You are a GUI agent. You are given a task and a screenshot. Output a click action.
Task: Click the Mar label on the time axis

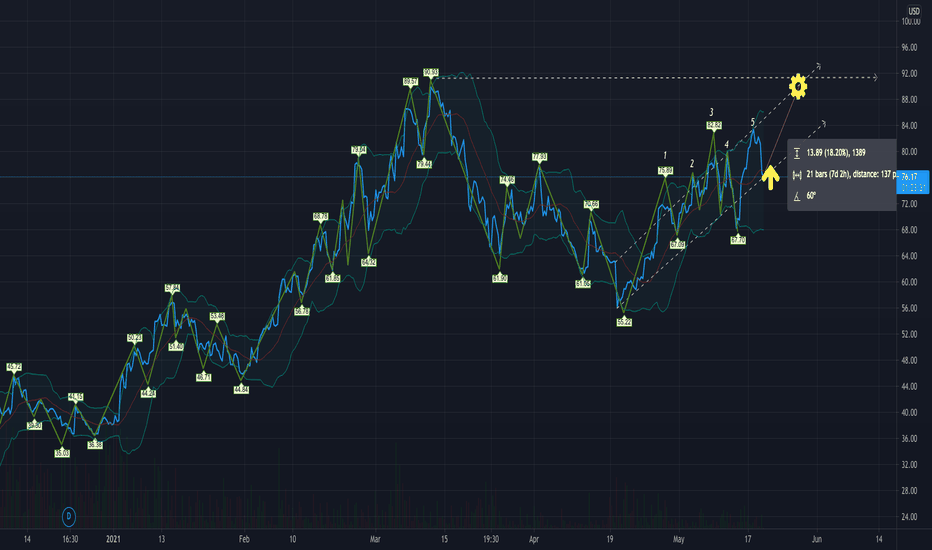click(x=375, y=539)
